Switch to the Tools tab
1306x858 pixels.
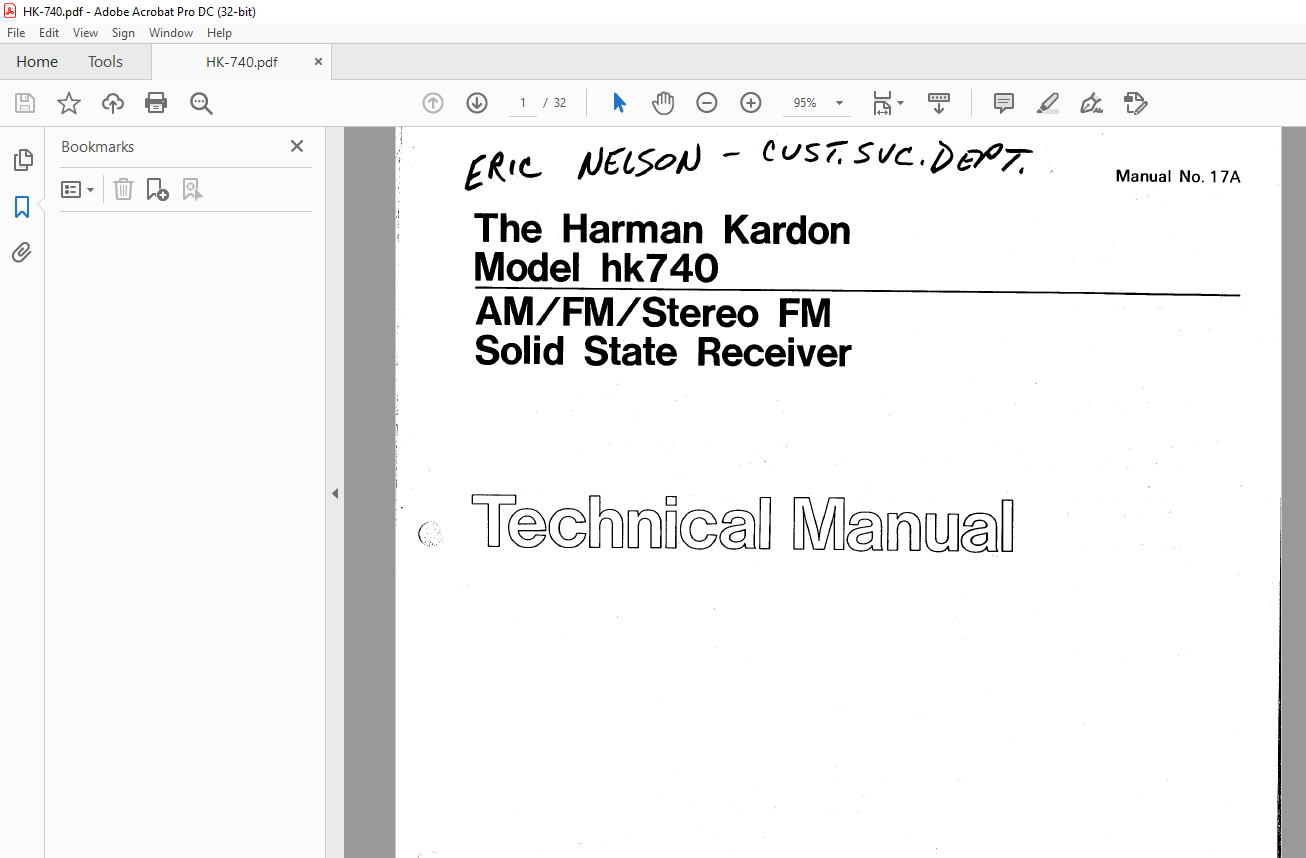tap(105, 62)
